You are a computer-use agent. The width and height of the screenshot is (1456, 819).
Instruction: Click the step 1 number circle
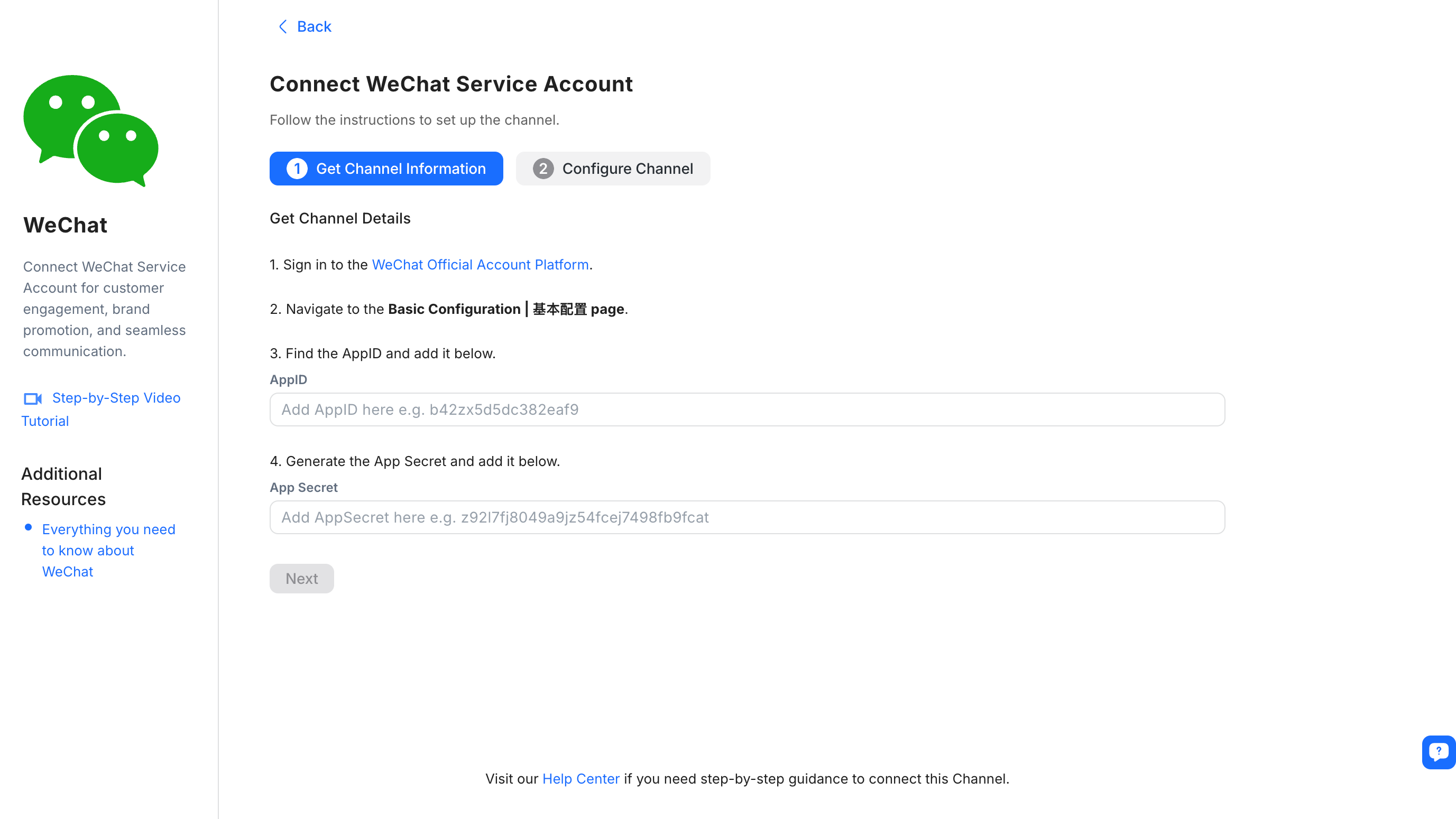[297, 169]
